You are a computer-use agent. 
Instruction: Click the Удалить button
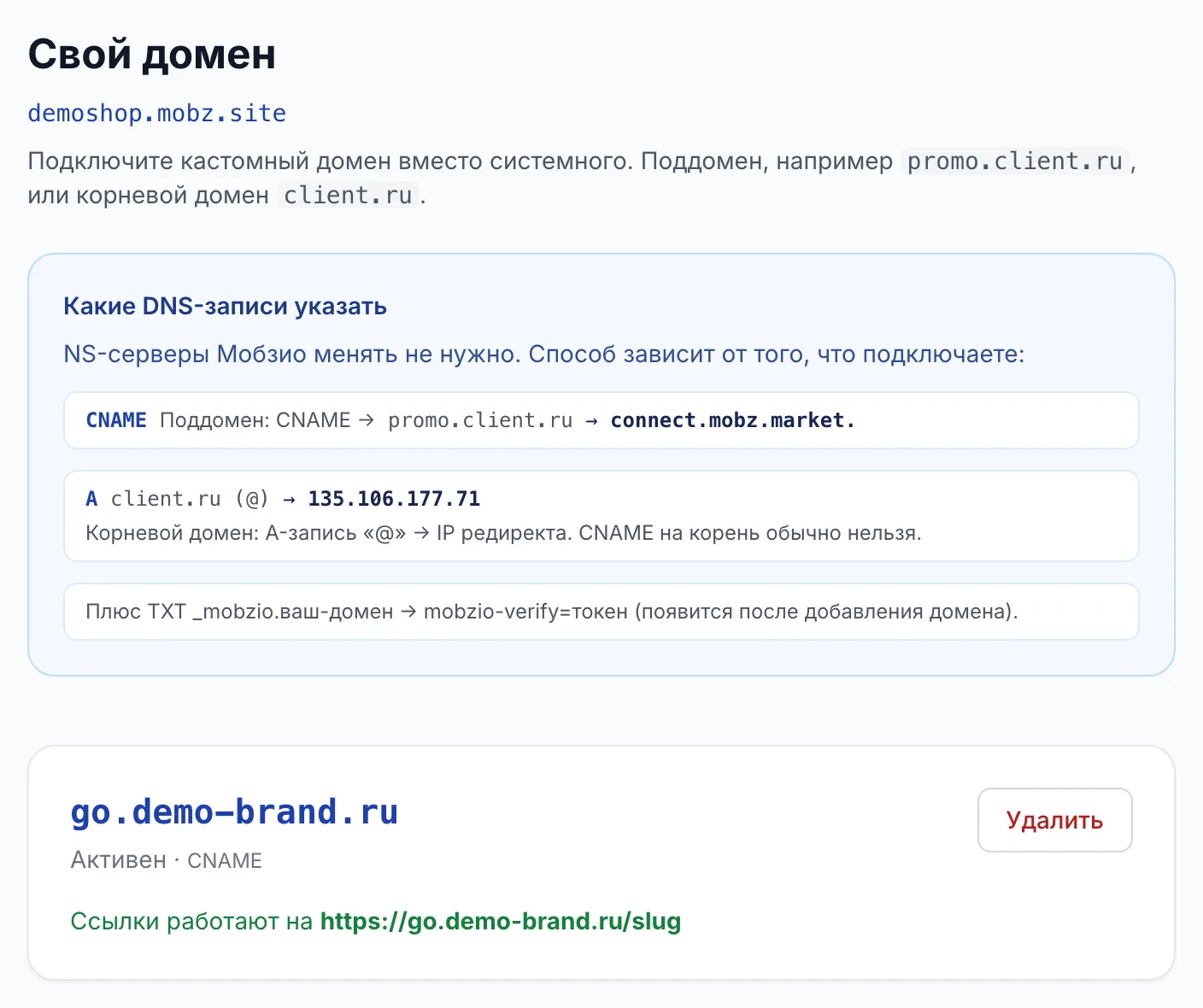click(x=1054, y=820)
